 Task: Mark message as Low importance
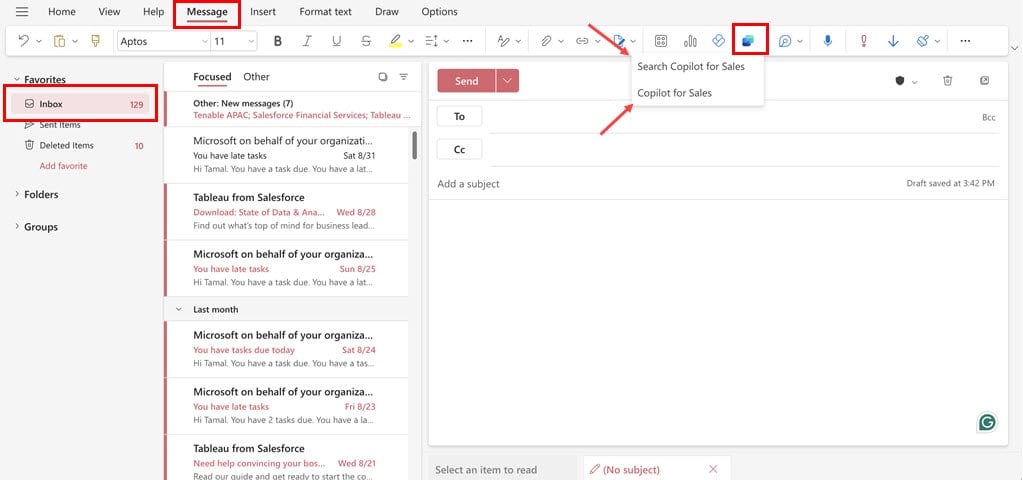coord(893,41)
